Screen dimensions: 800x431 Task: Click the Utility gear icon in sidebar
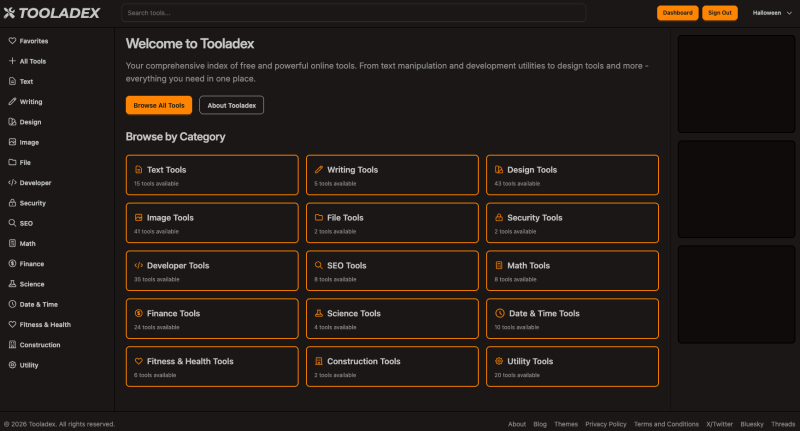click(12, 365)
